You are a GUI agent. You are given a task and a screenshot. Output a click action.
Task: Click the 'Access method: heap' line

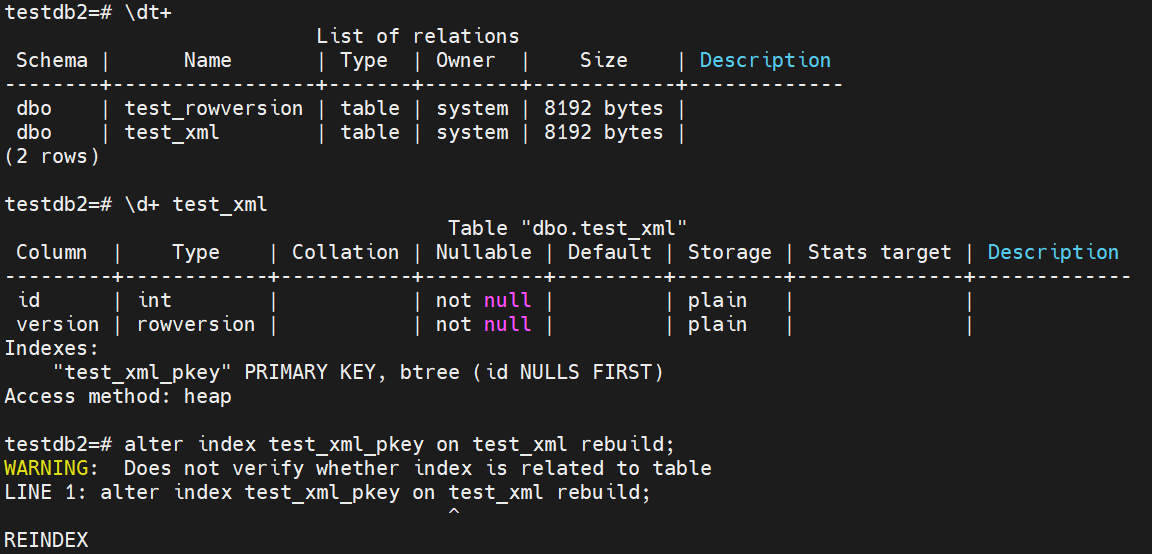pyautogui.click(x=118, y=397)
